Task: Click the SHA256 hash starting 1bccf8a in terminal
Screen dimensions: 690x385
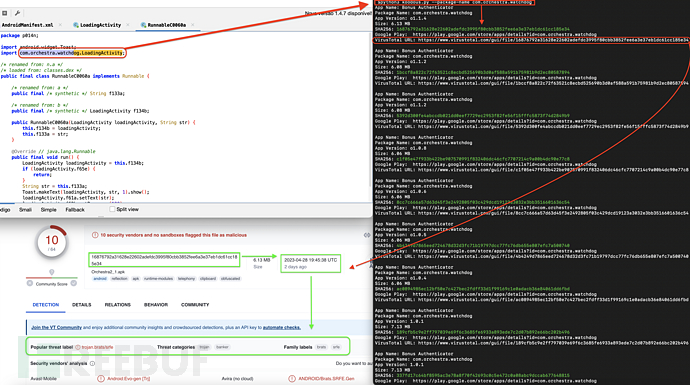Action: [x=483, y=72]
